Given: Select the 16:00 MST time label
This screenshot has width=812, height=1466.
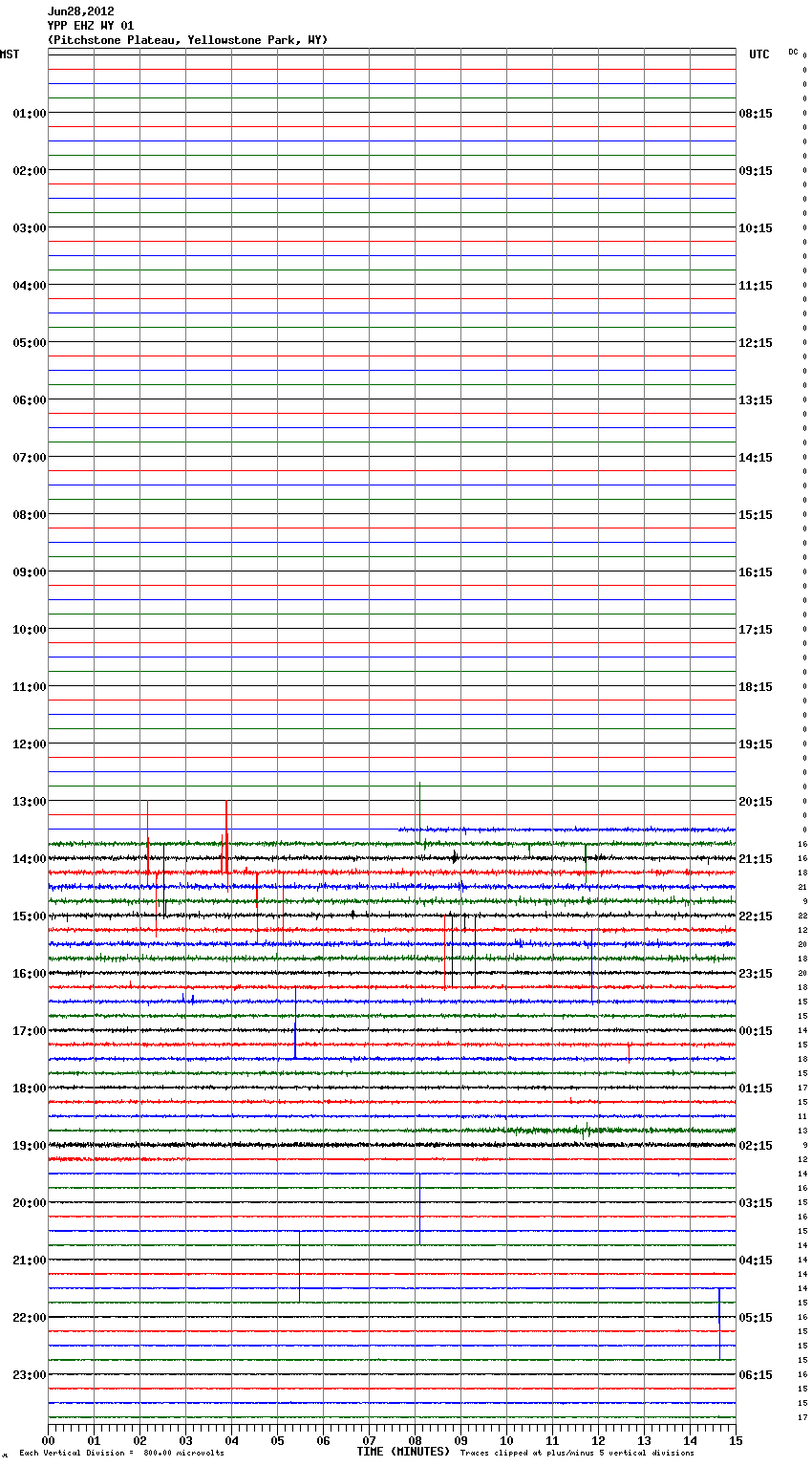Looking at the screenshot, I should 30,974.
